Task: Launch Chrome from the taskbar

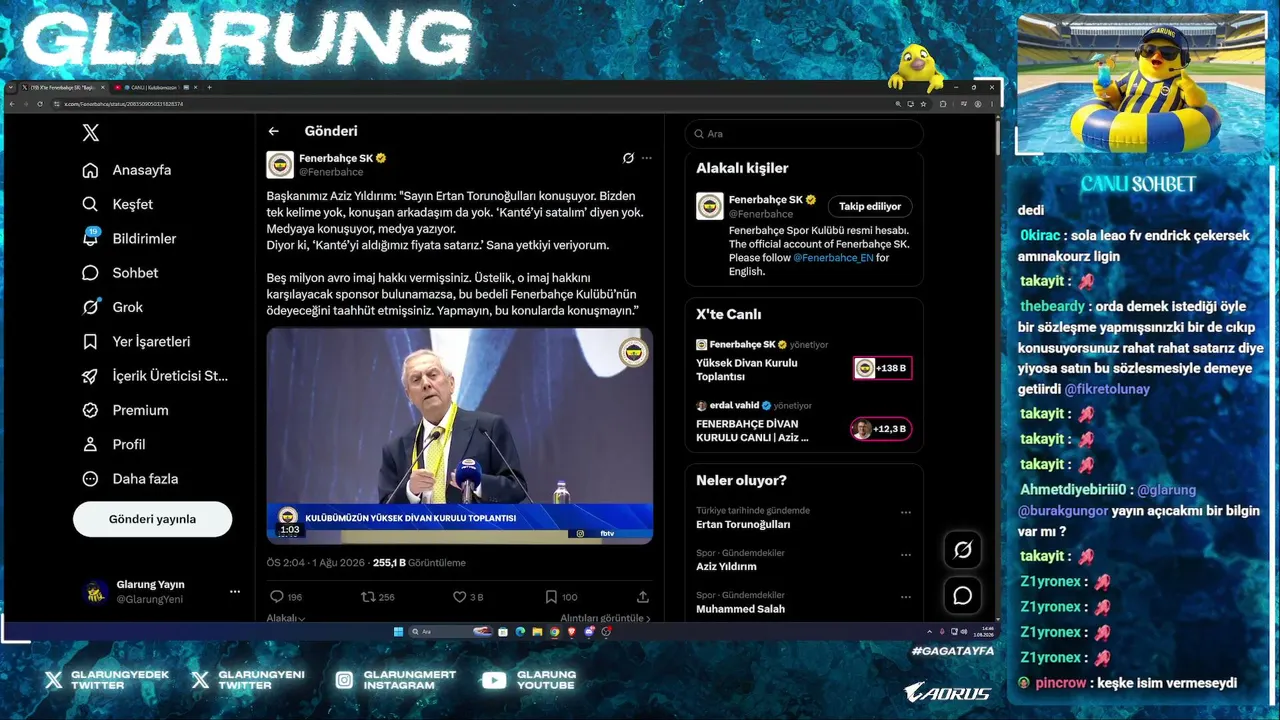Action: point(554,632)
